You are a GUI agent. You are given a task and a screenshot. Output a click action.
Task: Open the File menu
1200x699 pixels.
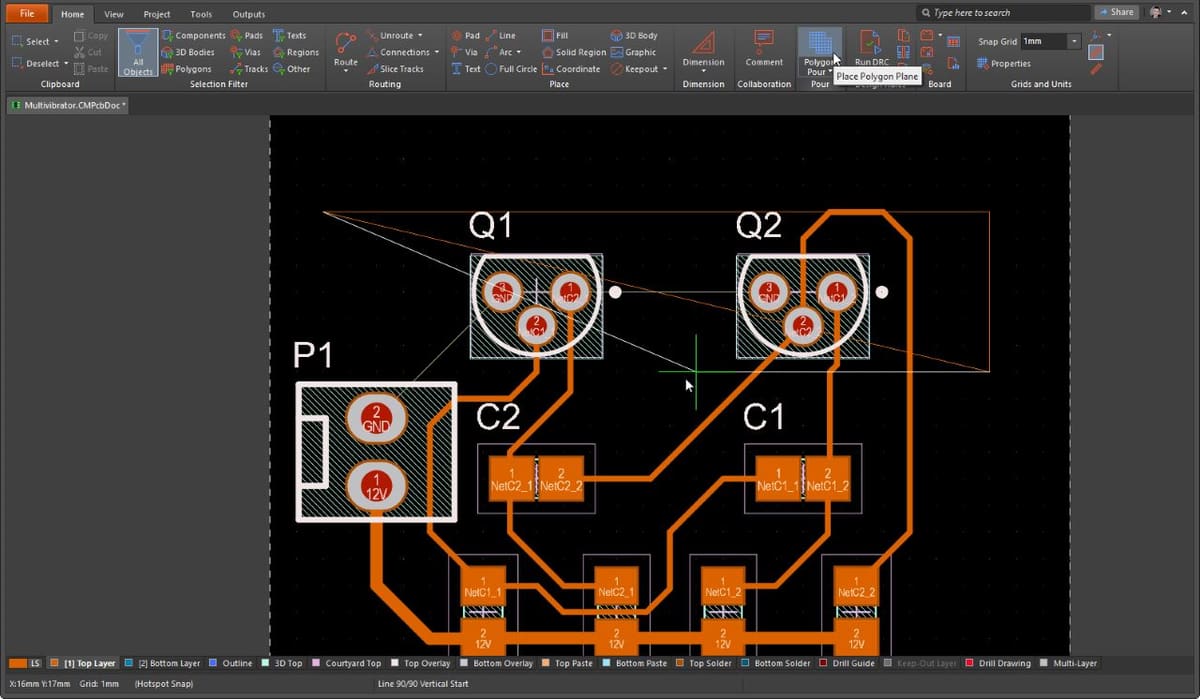[x=26, y=13]
